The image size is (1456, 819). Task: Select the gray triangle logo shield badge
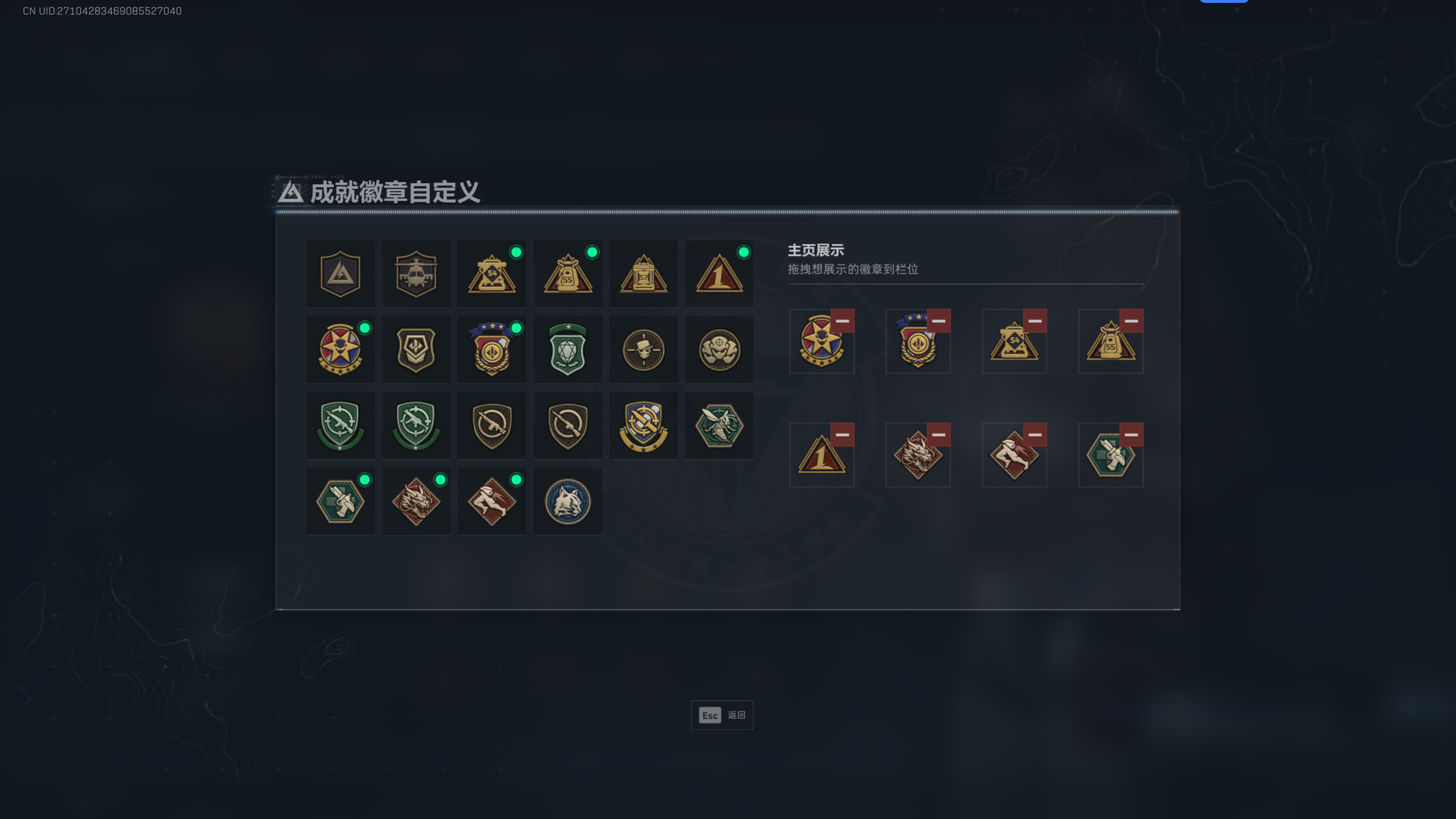pos(340,274)
